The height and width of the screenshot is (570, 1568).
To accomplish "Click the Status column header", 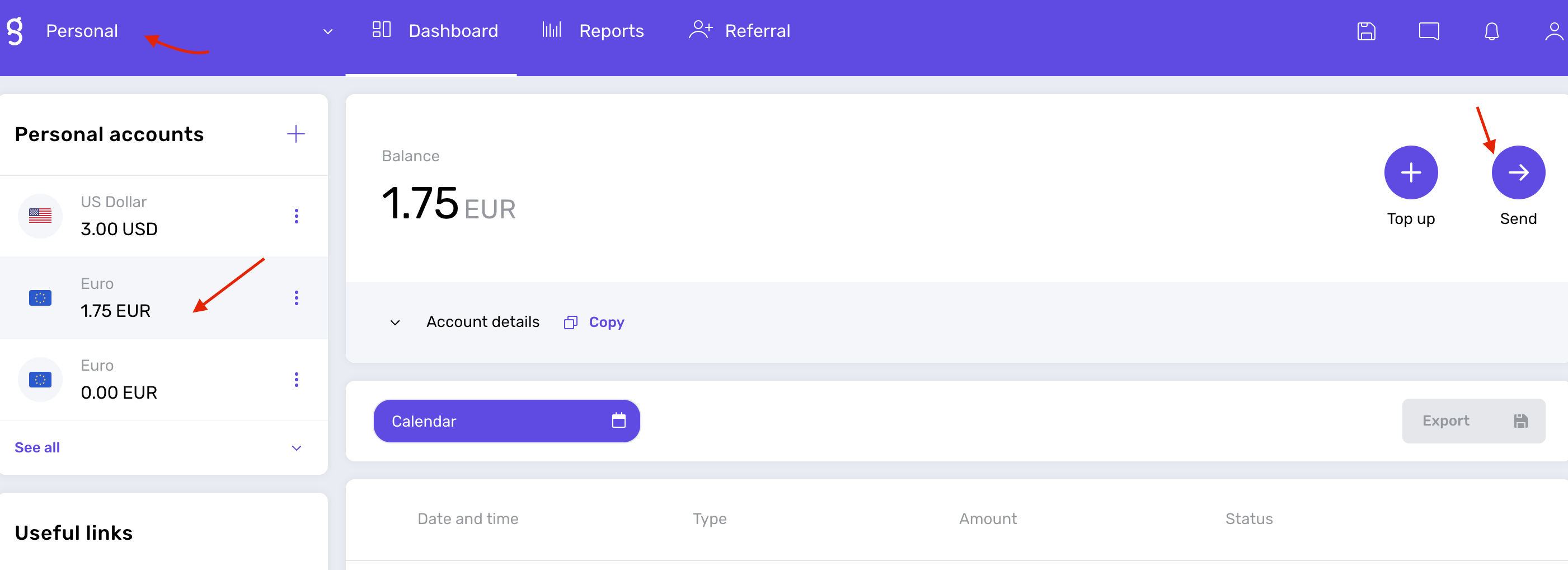I will 1248,519.
